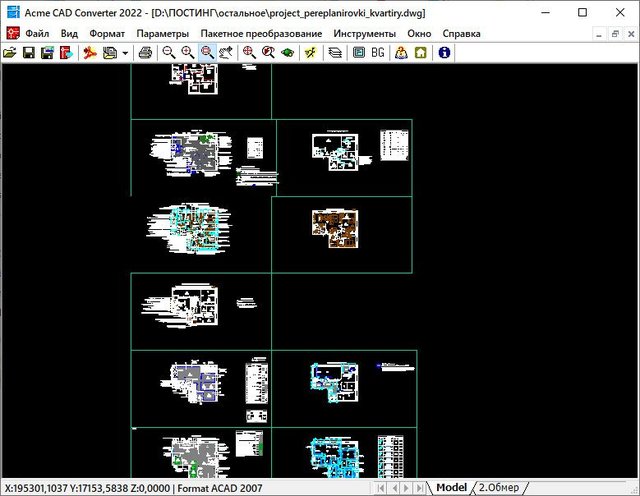Click the Zoom In magnifier icon
This screenshot has height=496, width=640.
tap(188, 52)
